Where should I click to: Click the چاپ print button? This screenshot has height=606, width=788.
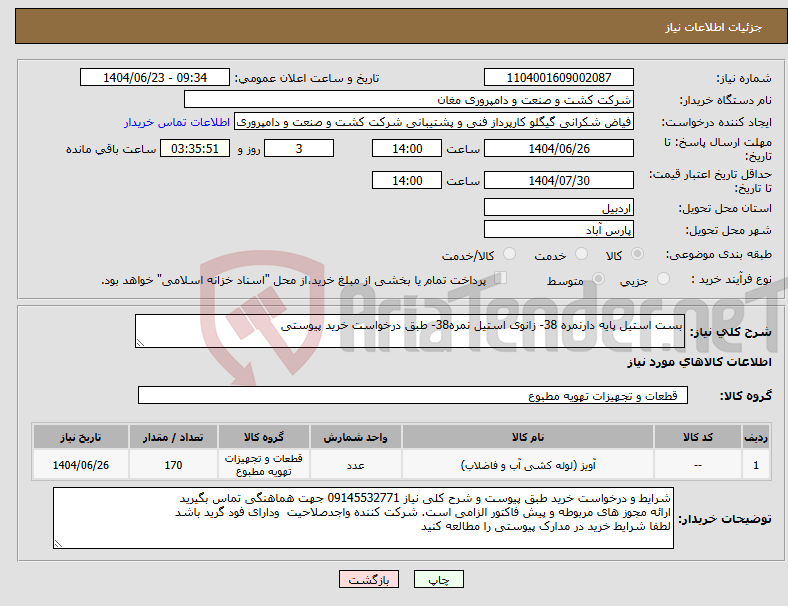pyautogui.click(x=439, y=579)
